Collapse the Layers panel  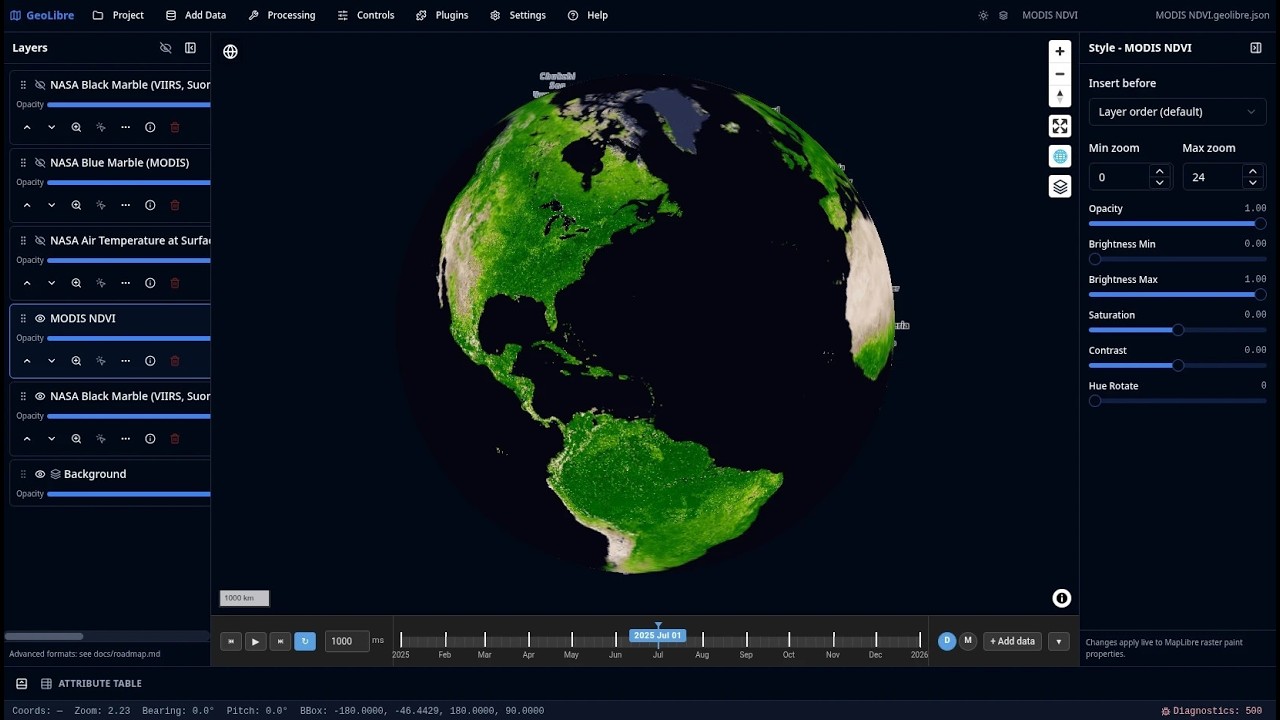(190, 48)
